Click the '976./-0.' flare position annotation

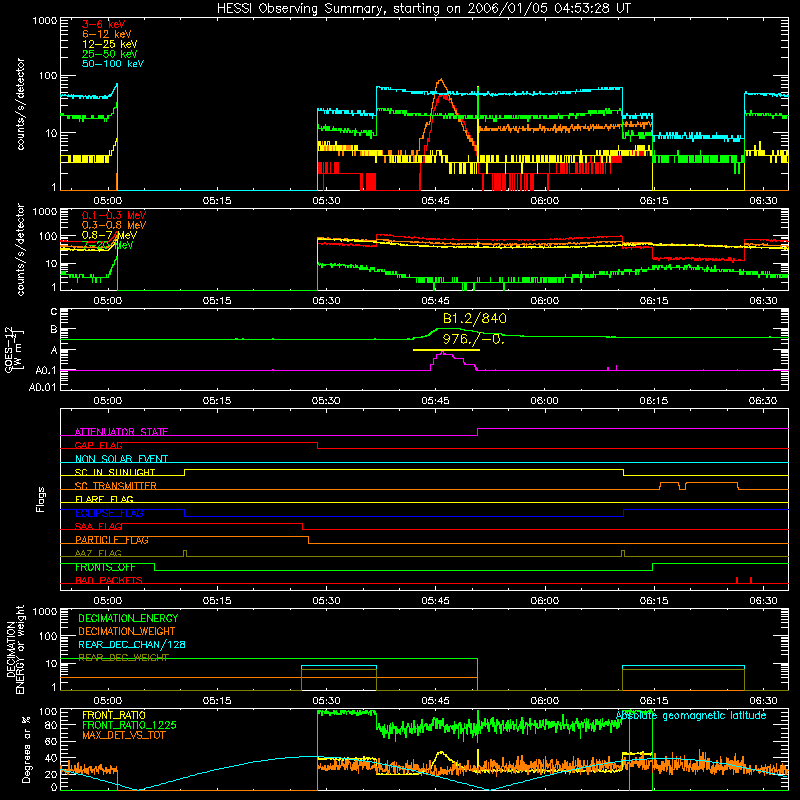coord(473,339)
